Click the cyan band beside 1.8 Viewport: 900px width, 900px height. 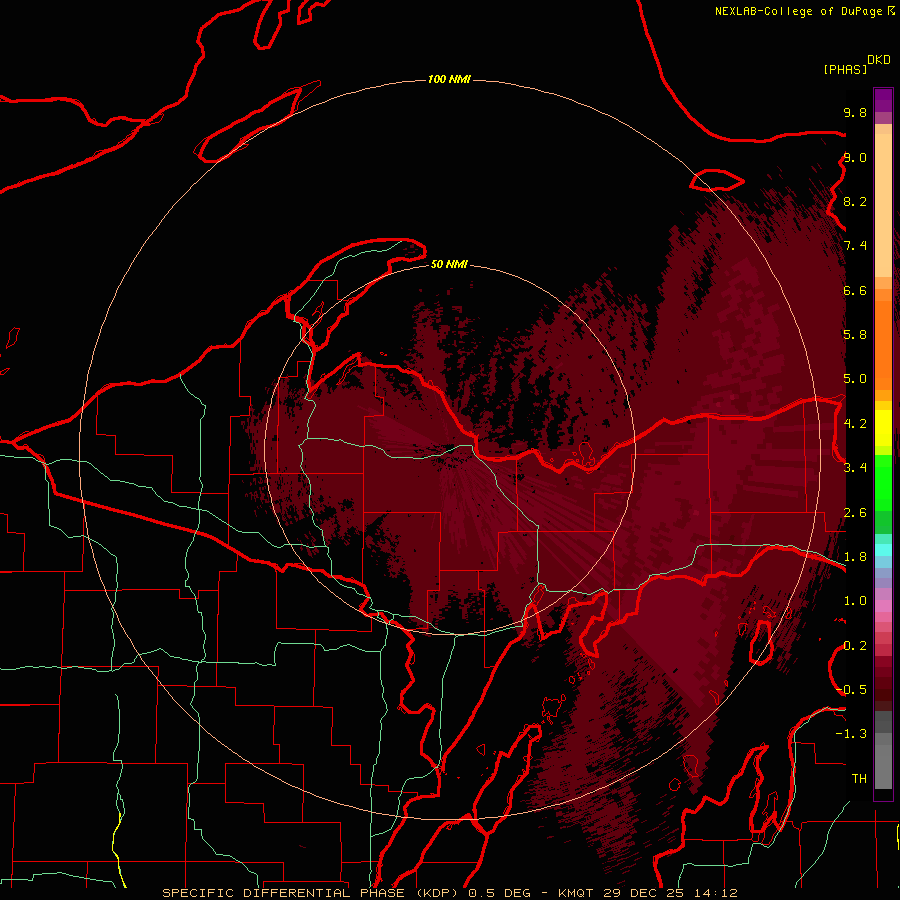(883, 550)
